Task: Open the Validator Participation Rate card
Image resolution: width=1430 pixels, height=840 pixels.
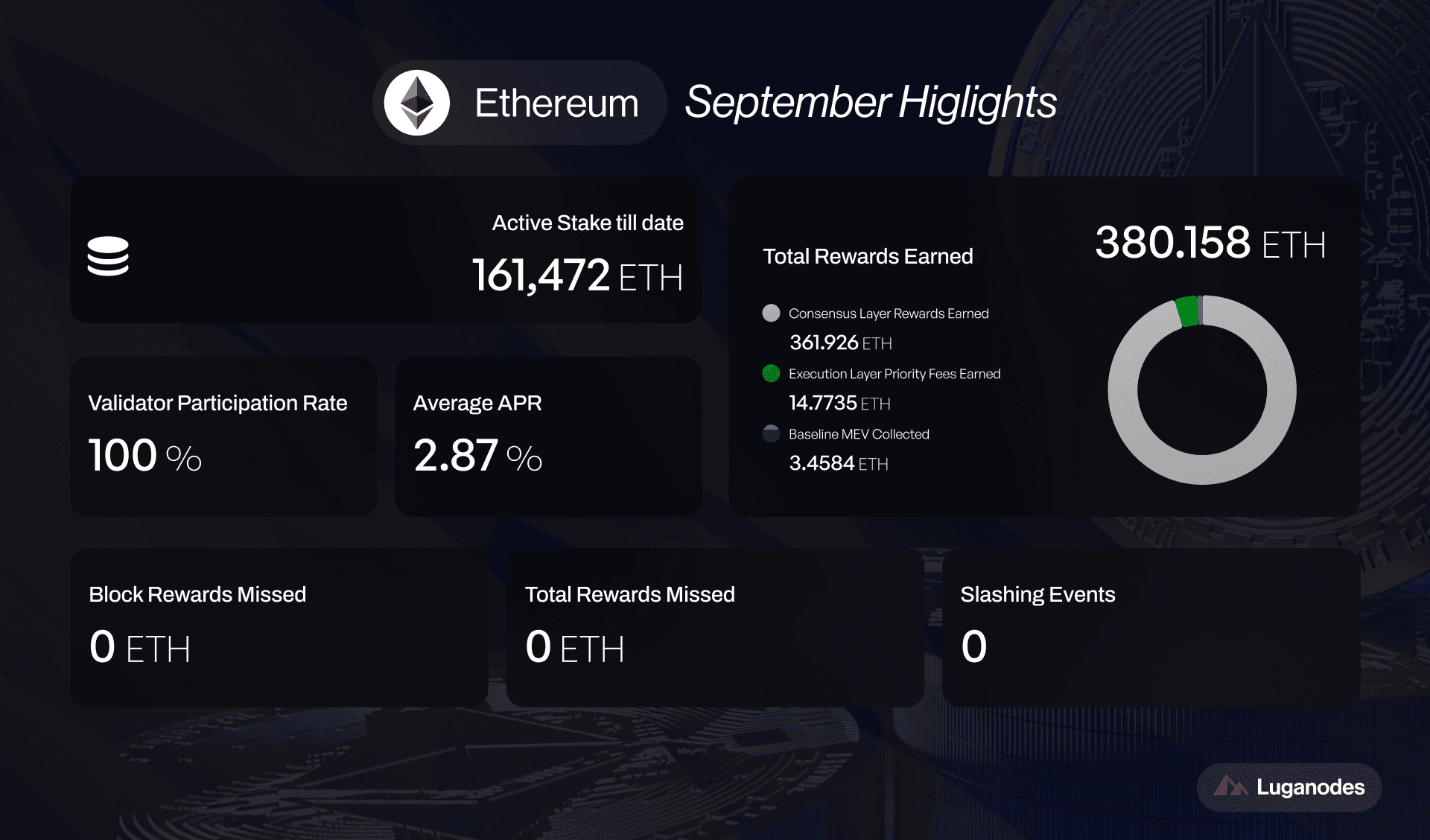Action: 223,436
